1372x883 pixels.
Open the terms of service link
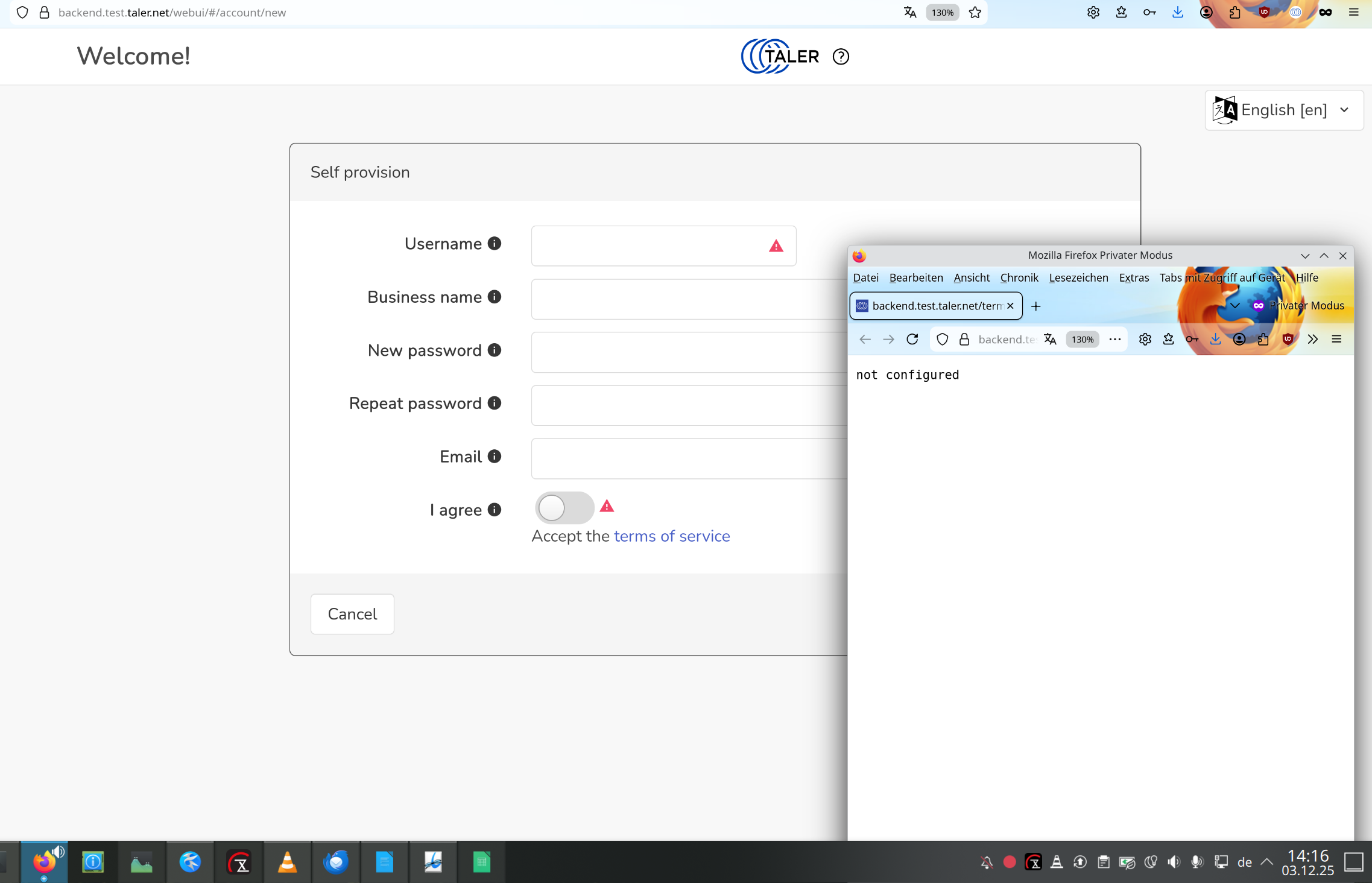(672, 536)
